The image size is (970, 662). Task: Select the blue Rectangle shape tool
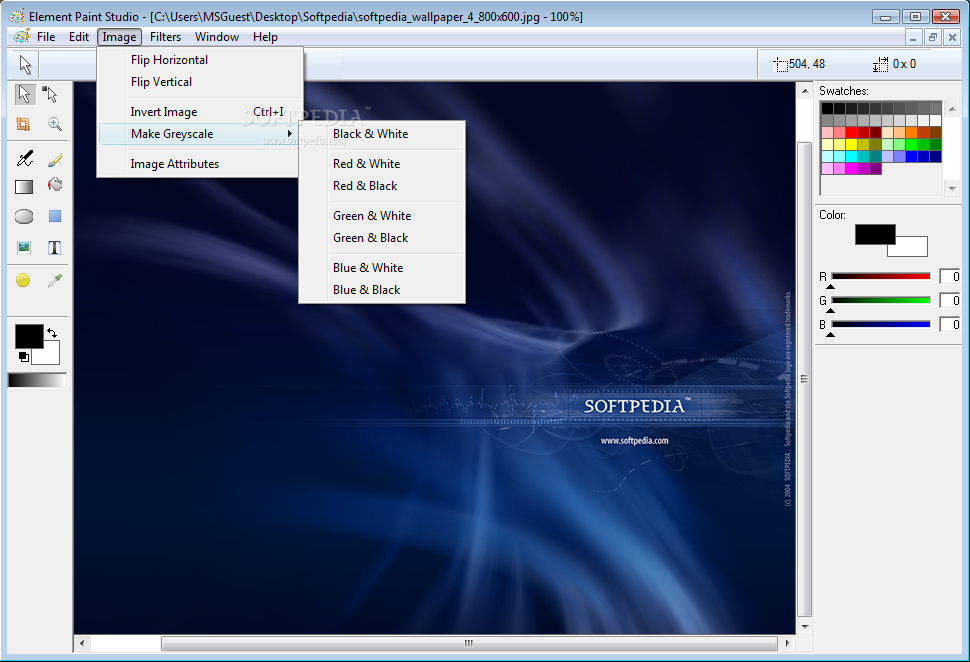tap(55, 216)
